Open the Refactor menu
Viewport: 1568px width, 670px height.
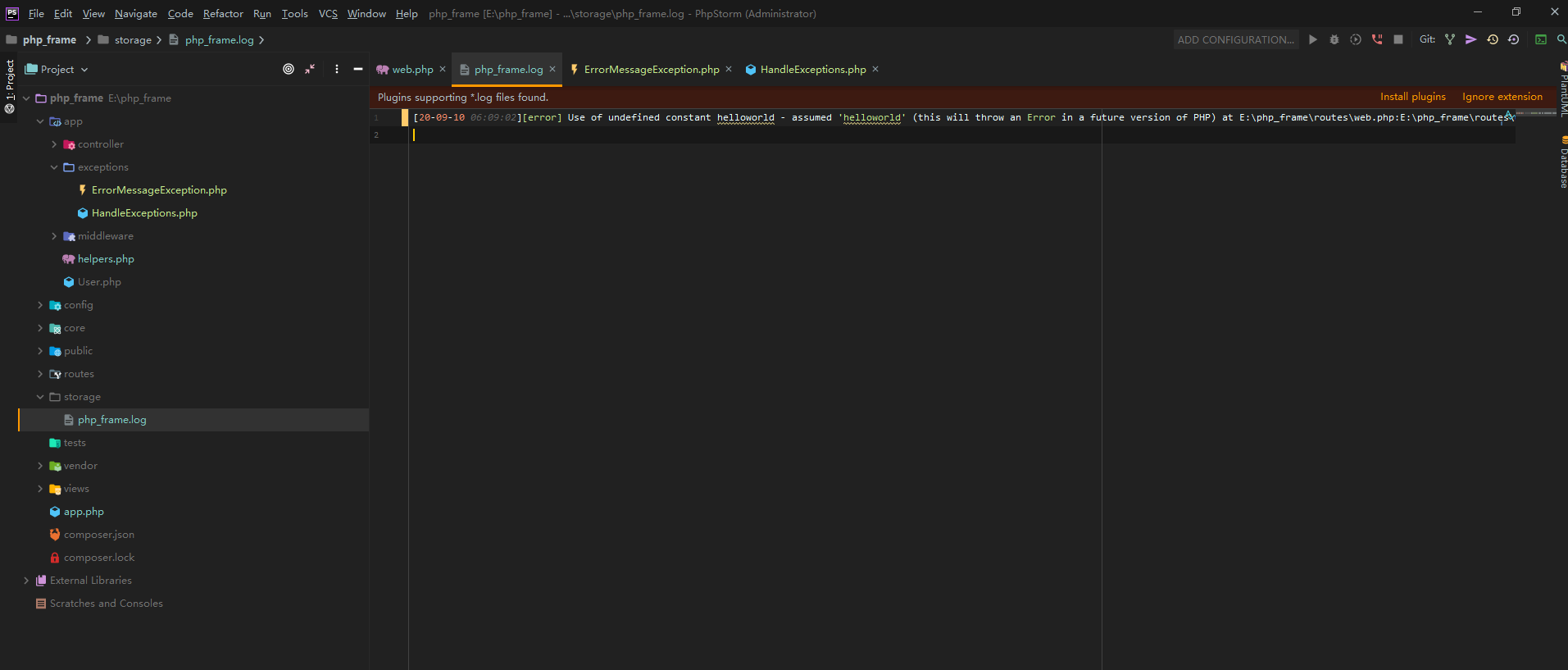coord(223,14)
